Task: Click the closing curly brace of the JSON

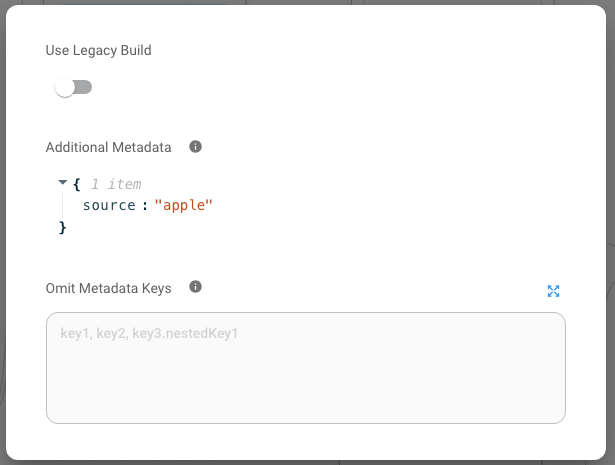Action: [63, 227]
